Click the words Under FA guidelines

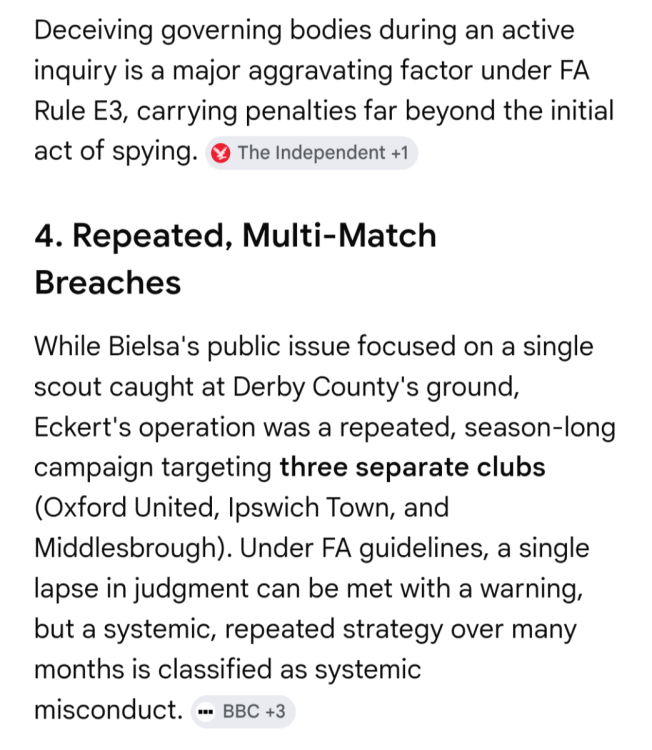tap(364, 548)
